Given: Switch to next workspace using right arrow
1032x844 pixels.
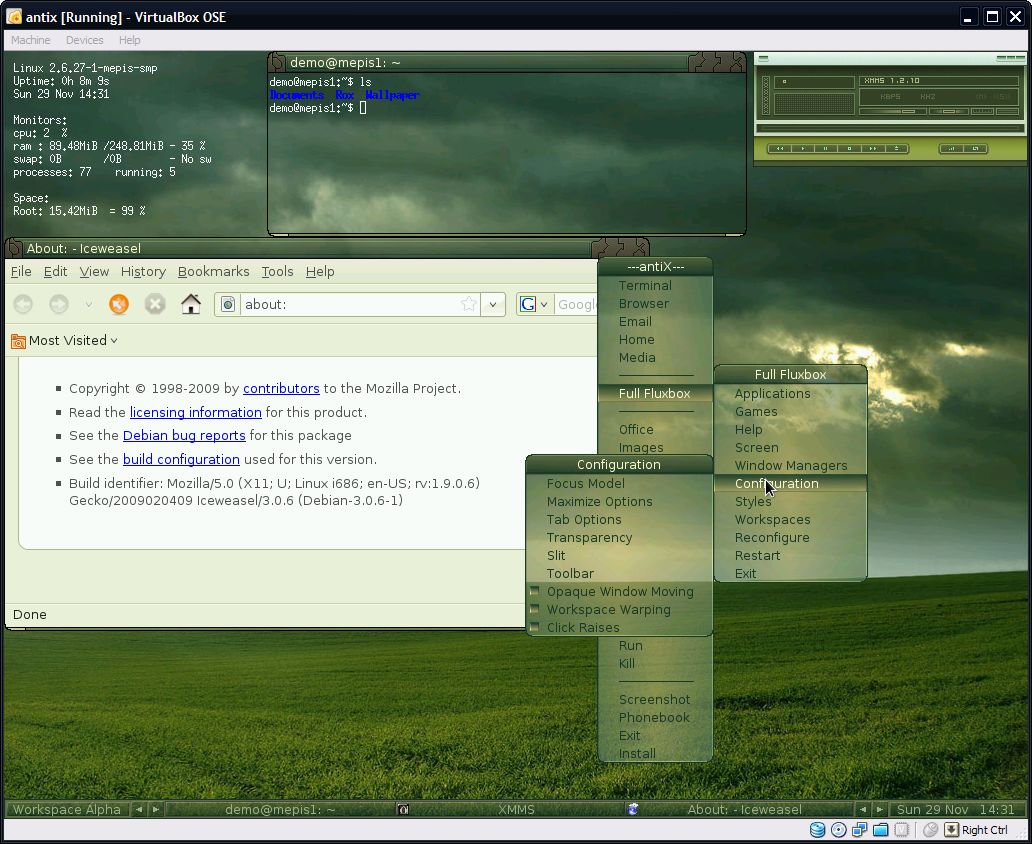Looking at the screenshot, I should tap(155, 810).
